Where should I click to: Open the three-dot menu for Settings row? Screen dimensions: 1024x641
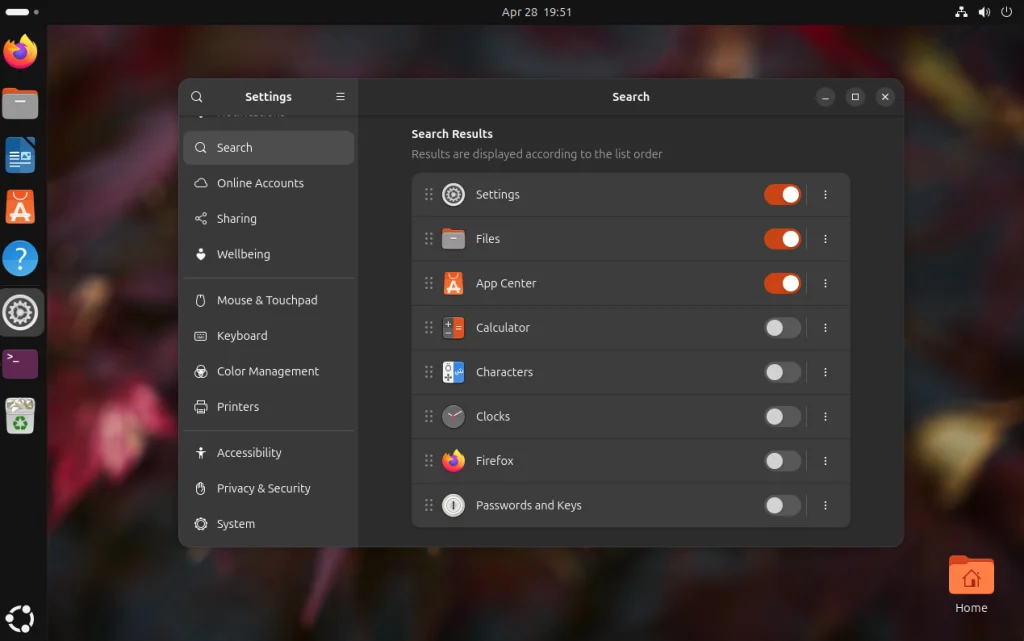[x=825, y=195]
